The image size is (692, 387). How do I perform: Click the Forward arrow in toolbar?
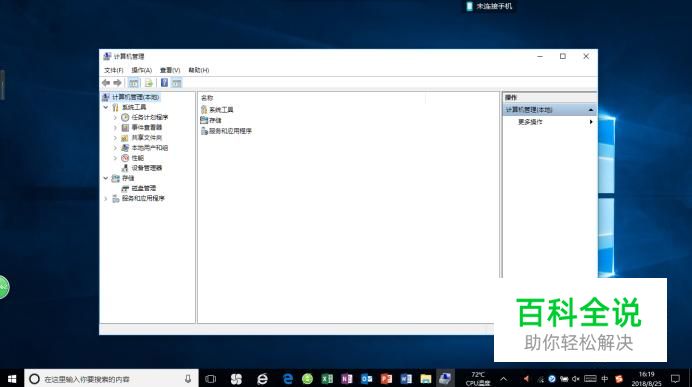tap(117, 83)
